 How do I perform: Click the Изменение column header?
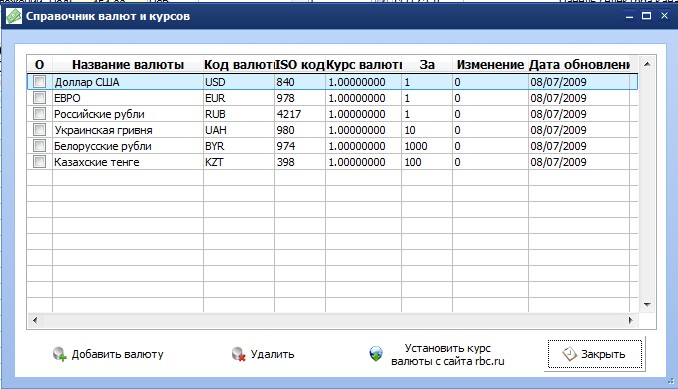pyautogui.click(x=490, y=65)
